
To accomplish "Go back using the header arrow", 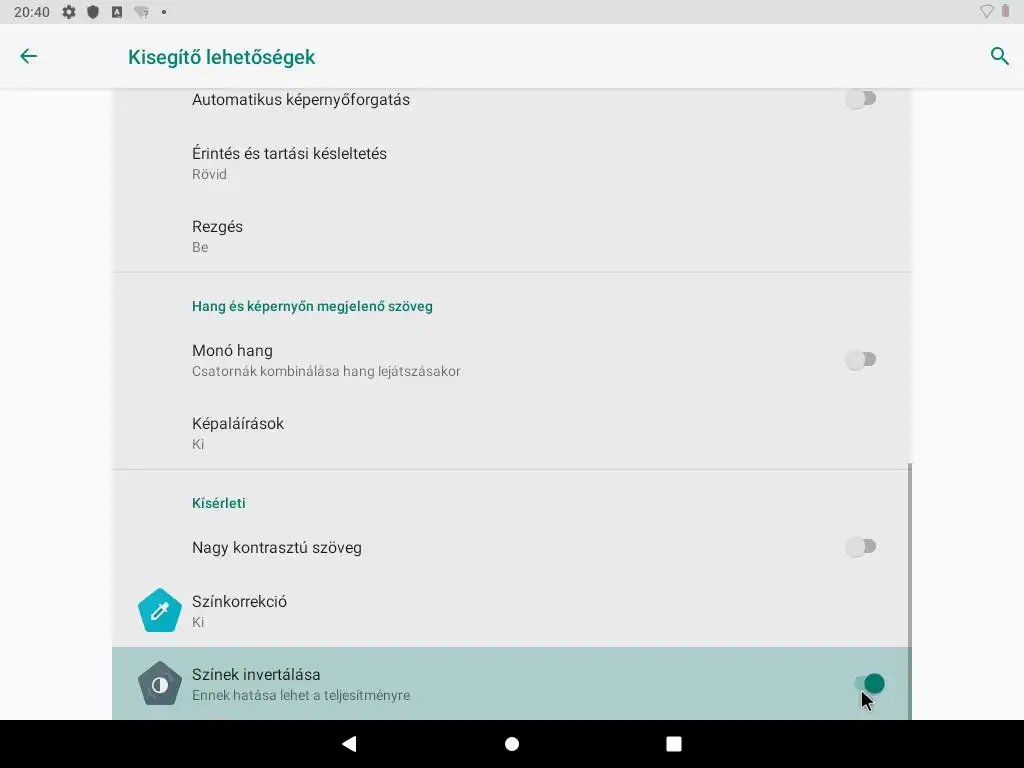I will (28, 56).
